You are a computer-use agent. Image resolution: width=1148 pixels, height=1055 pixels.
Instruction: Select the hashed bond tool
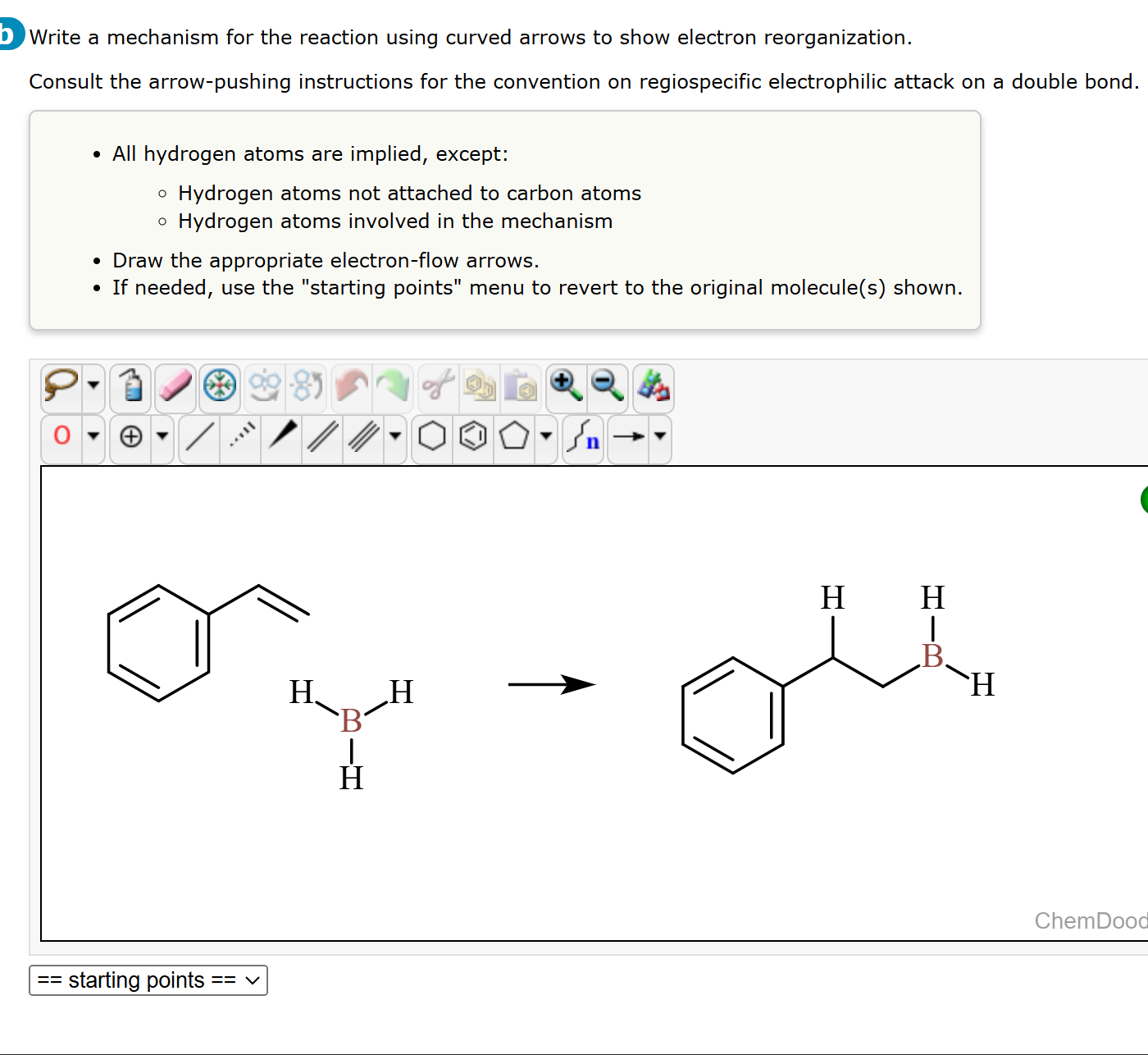[240, 437]
